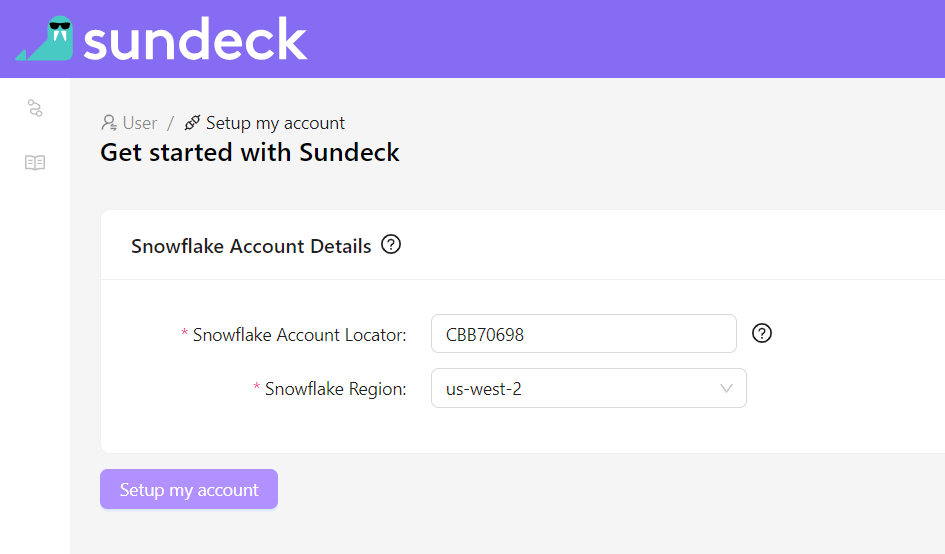
Task: Show help beside Account Locator field
Action: pos(762,333)
